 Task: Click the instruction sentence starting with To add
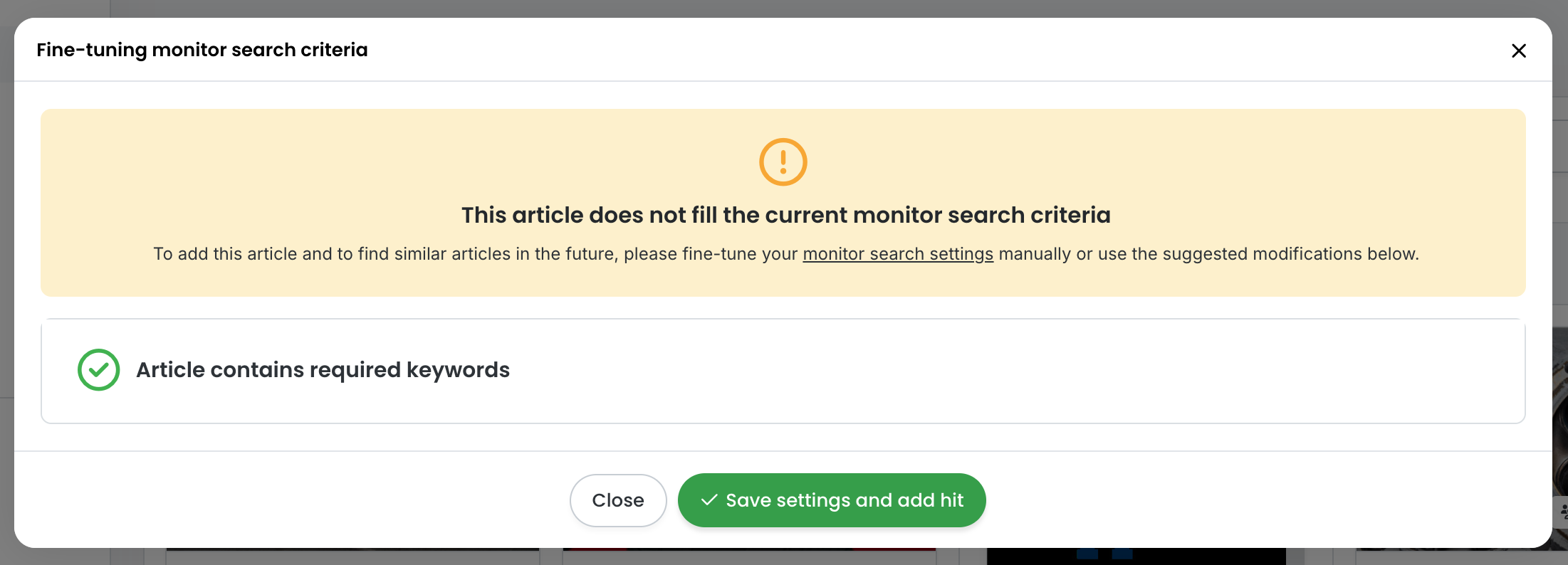point(786,254)
